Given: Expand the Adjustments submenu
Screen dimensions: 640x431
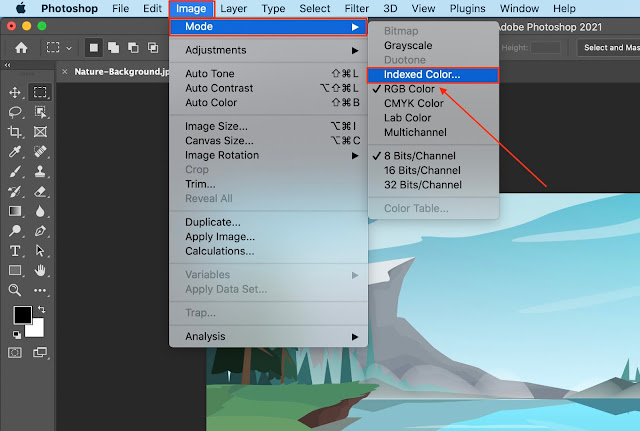Looking at the screenshot, I should click(x=268, y=50).
